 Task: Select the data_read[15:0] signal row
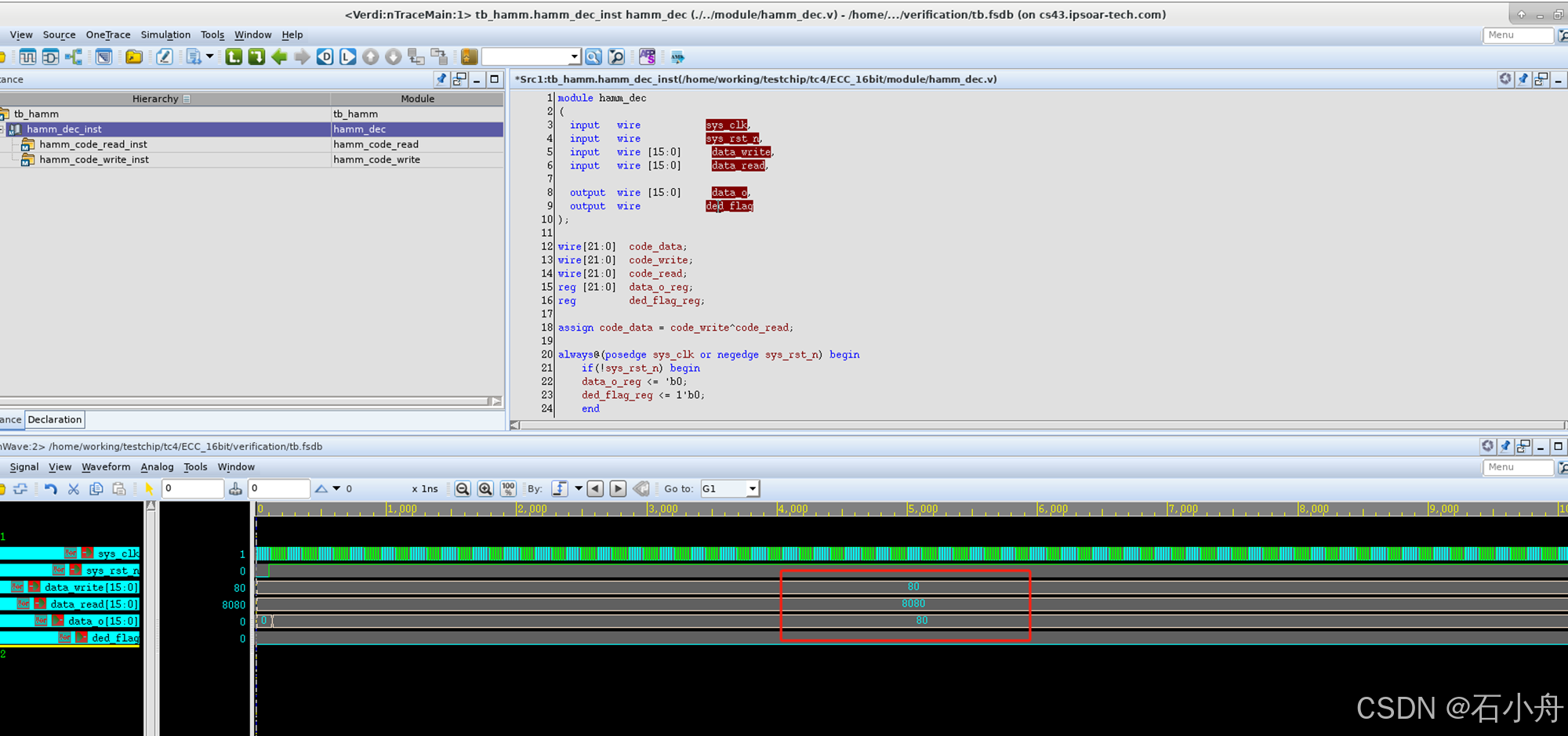click(x=70, y=604)
